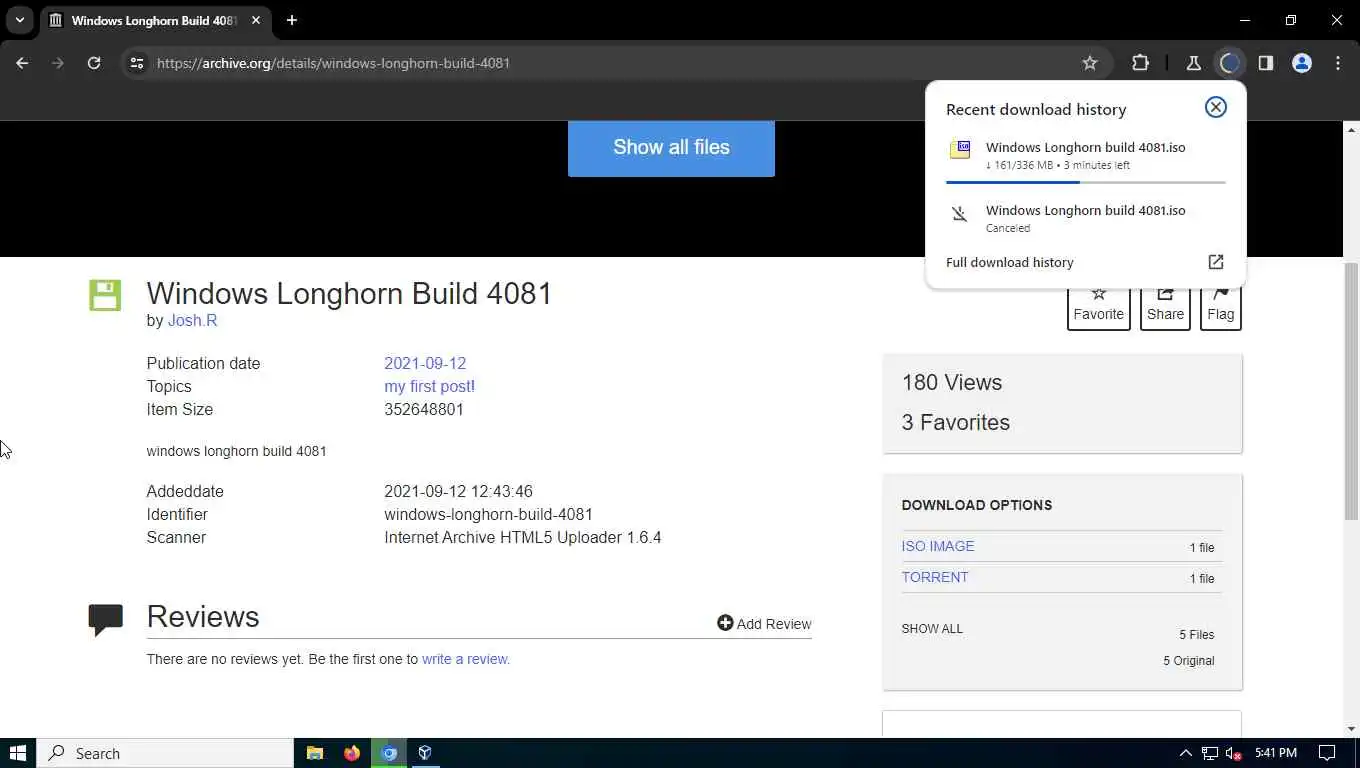Share this item
Image resolution: width=1360 pixels, height=768 pixels.
[1165, 306]
